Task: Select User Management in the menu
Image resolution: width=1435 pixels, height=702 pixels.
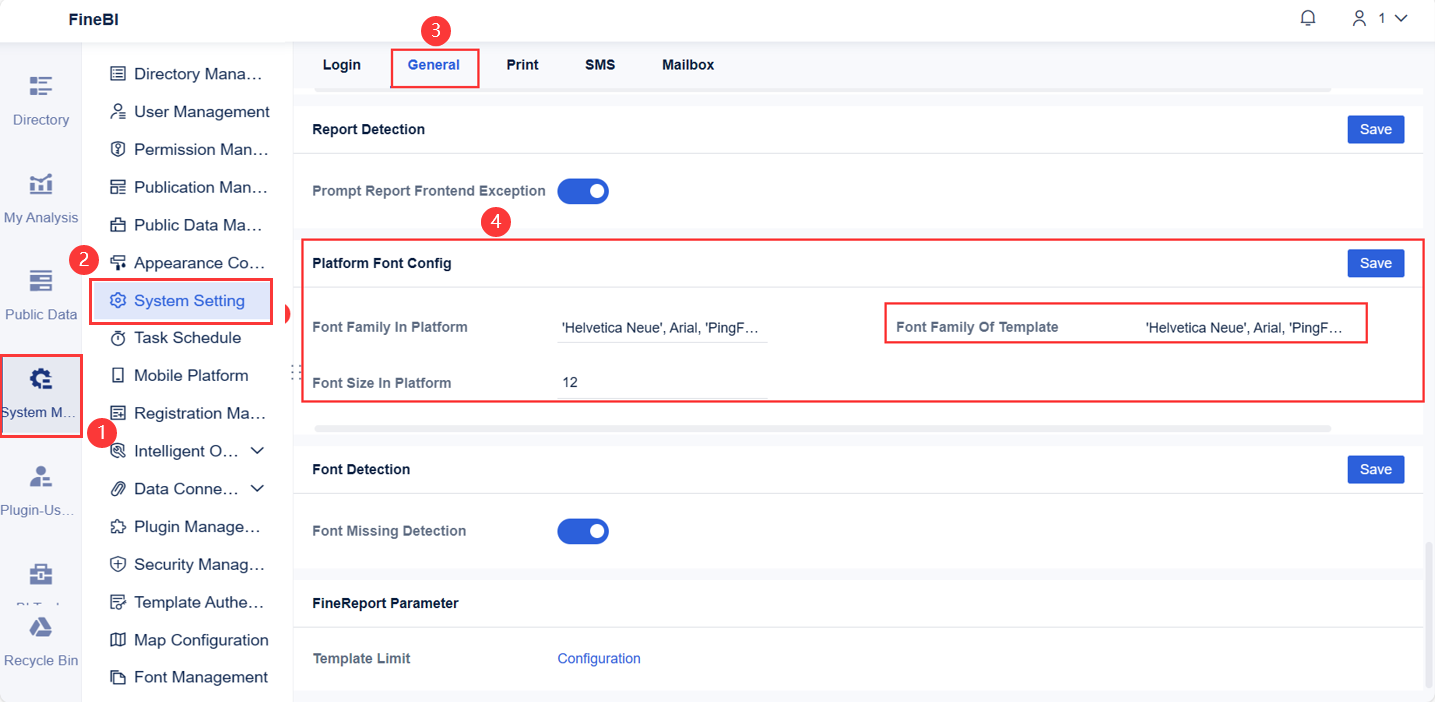Action: pyautogui.click(x=197, y=111)
